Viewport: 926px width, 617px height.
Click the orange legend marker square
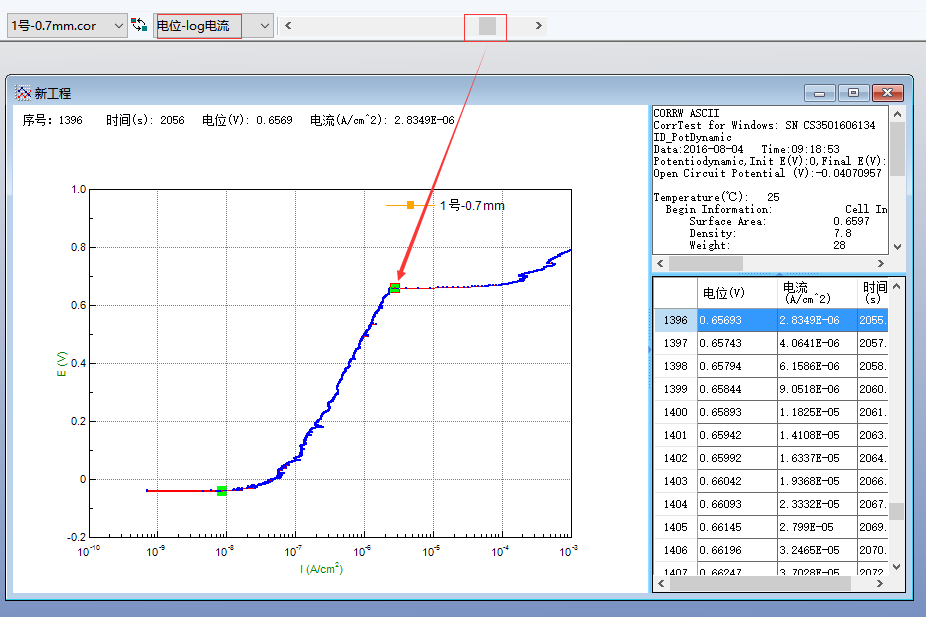pyautogui.click(x=410, y=205)
